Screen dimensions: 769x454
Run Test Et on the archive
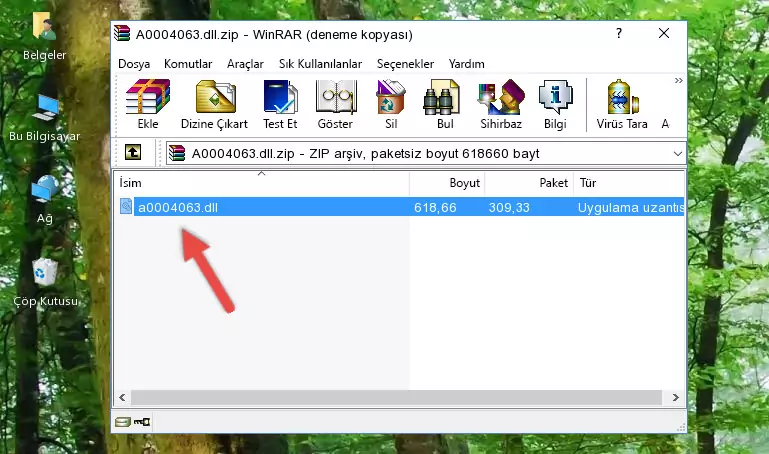pos(280,104)
